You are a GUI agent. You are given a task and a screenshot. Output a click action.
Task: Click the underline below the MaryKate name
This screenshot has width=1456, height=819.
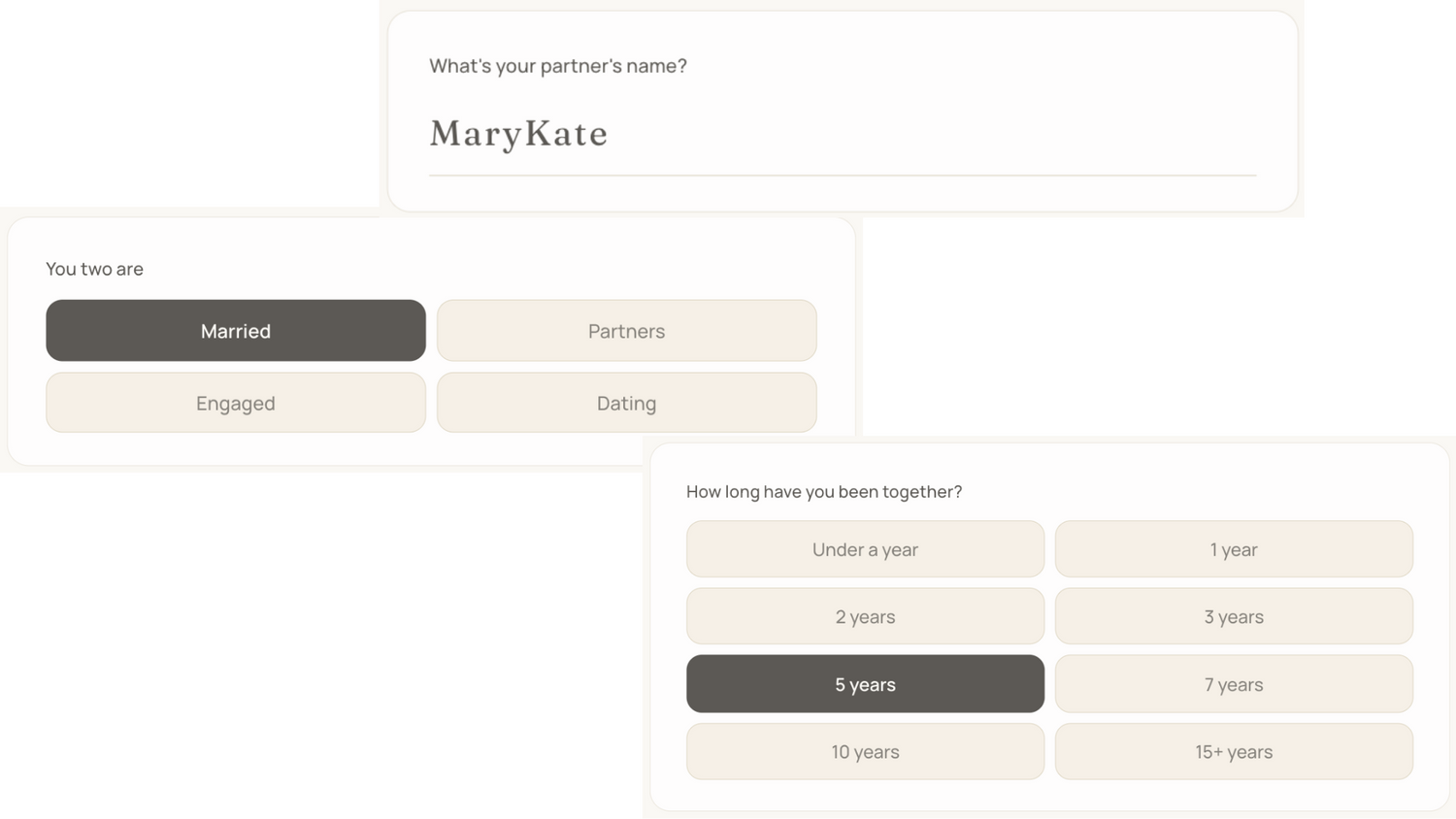pyautogui.click(x=843, y=176)
